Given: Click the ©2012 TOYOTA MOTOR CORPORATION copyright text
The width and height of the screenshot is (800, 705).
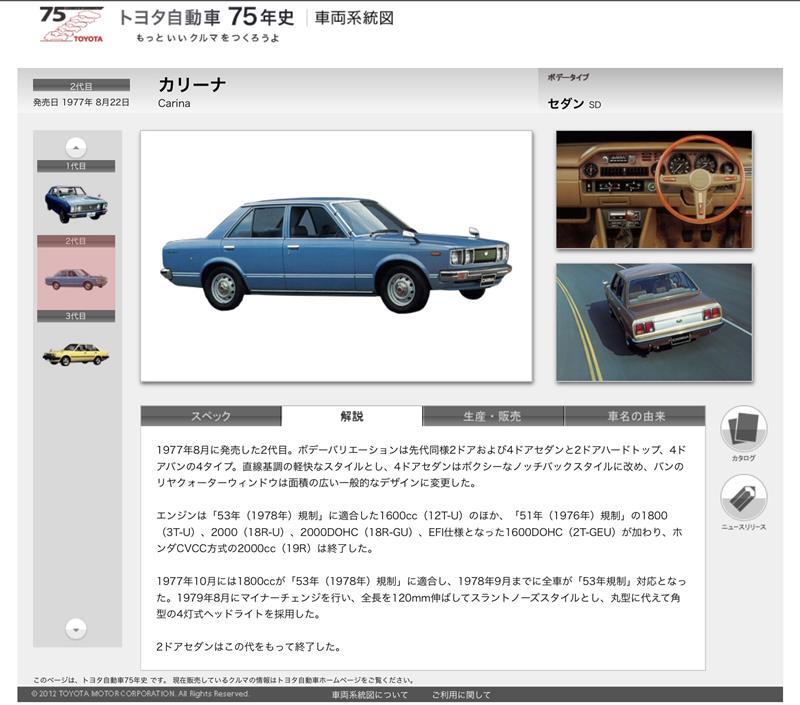Looking at the screenshot, I should point(140,694).
